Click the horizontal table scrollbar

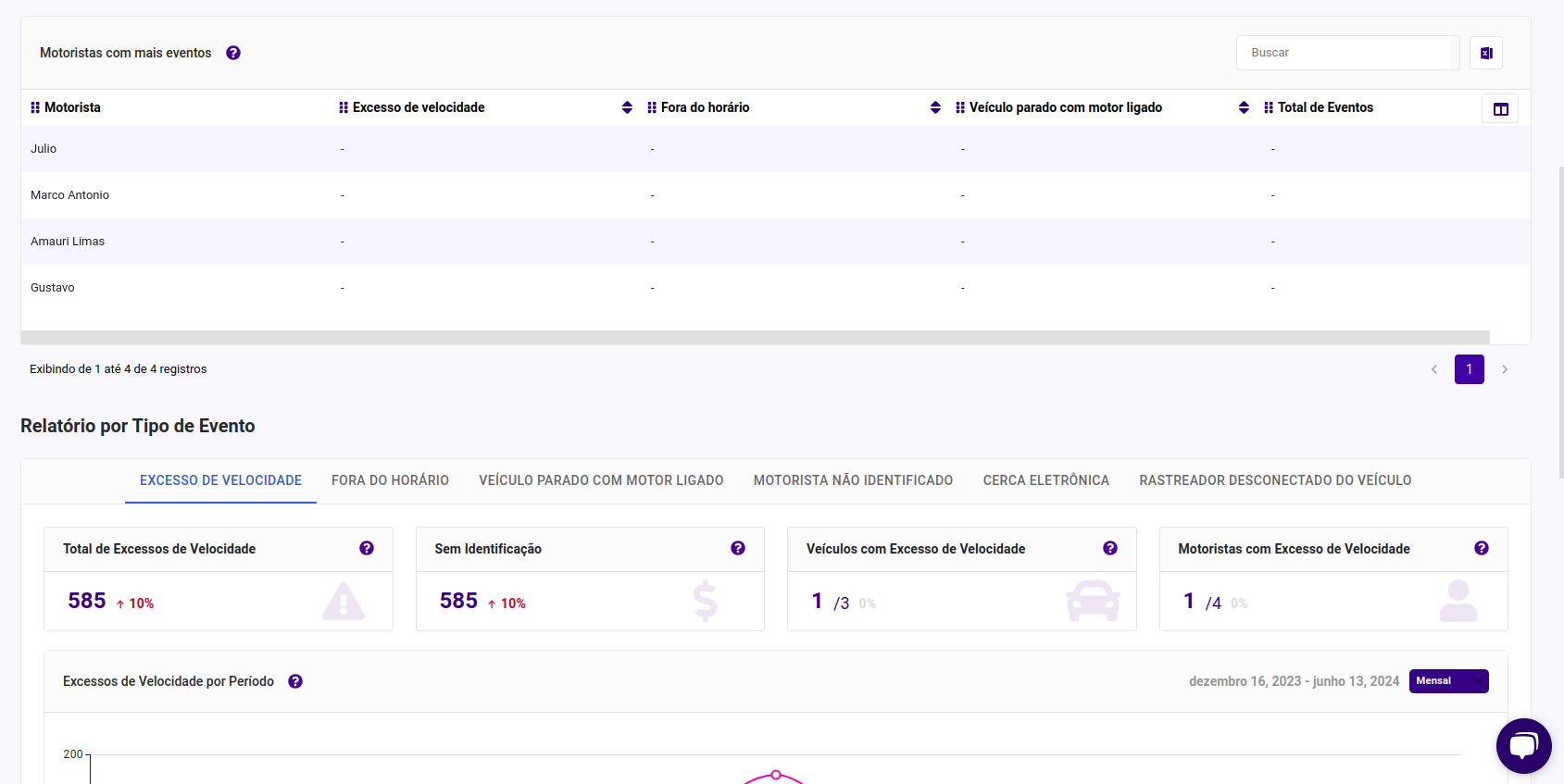coord(755,338)
